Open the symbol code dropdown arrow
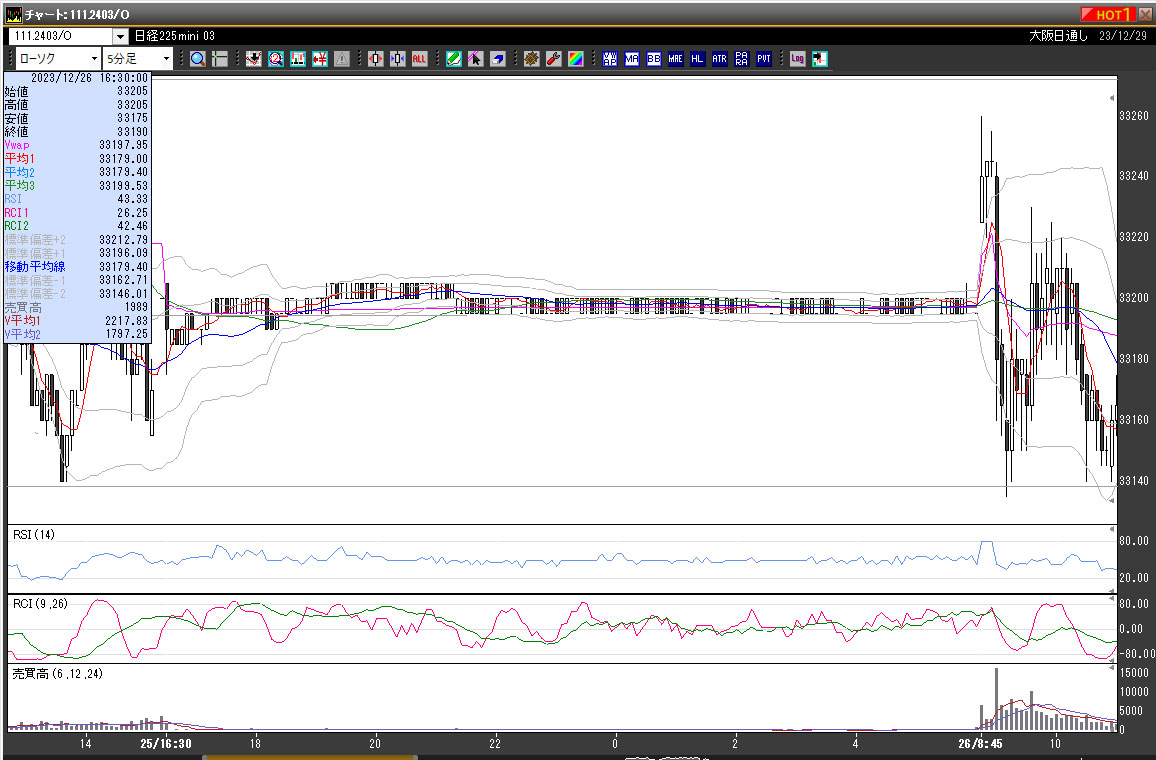This screenshot has width=1156, height=760. tap(121, 36)
